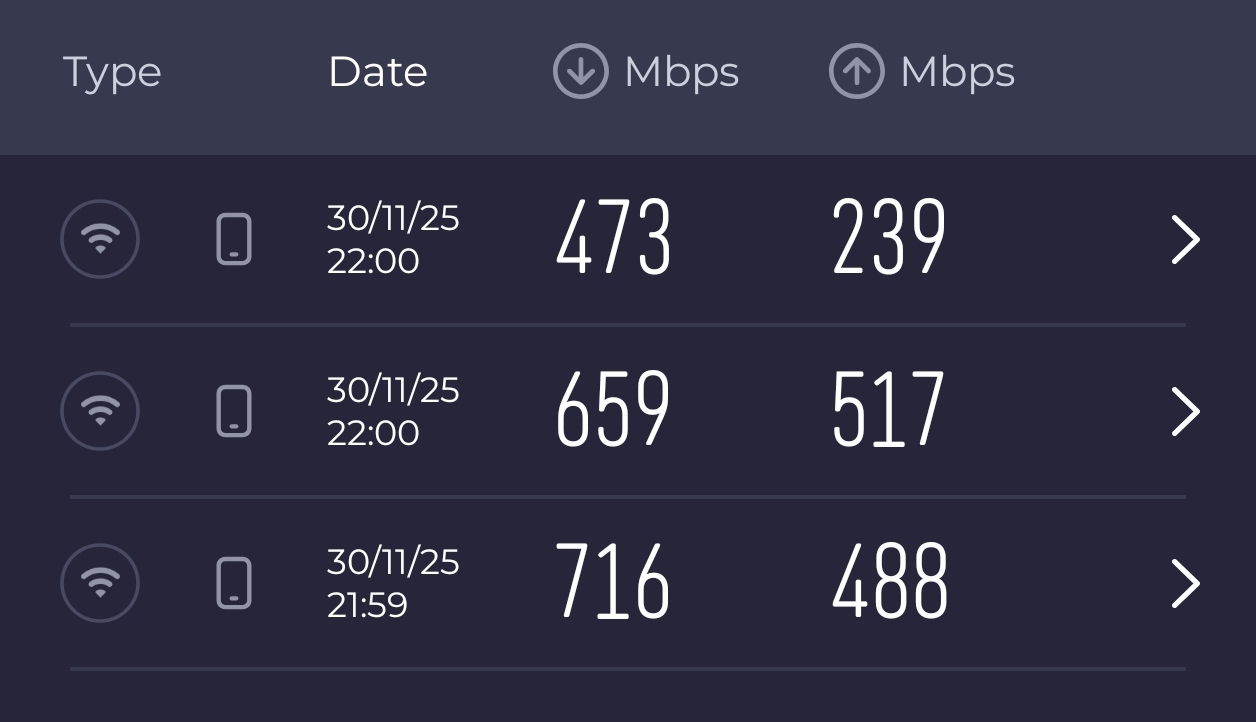
Task: Sort results by the Type column
Action: tap(112, 72)
